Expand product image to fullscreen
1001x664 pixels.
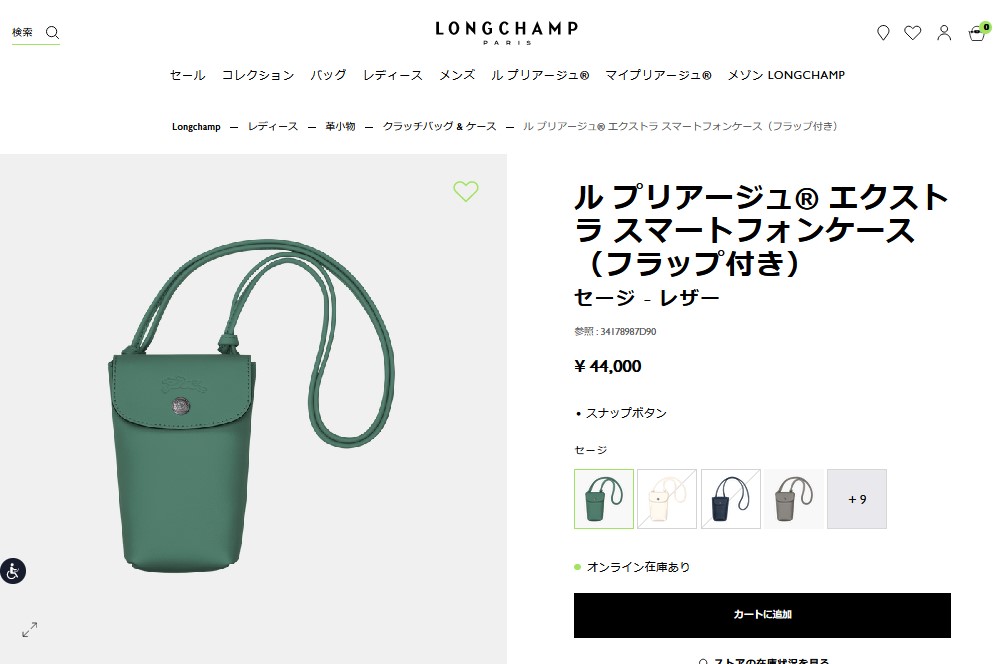[x=29, y=630]
